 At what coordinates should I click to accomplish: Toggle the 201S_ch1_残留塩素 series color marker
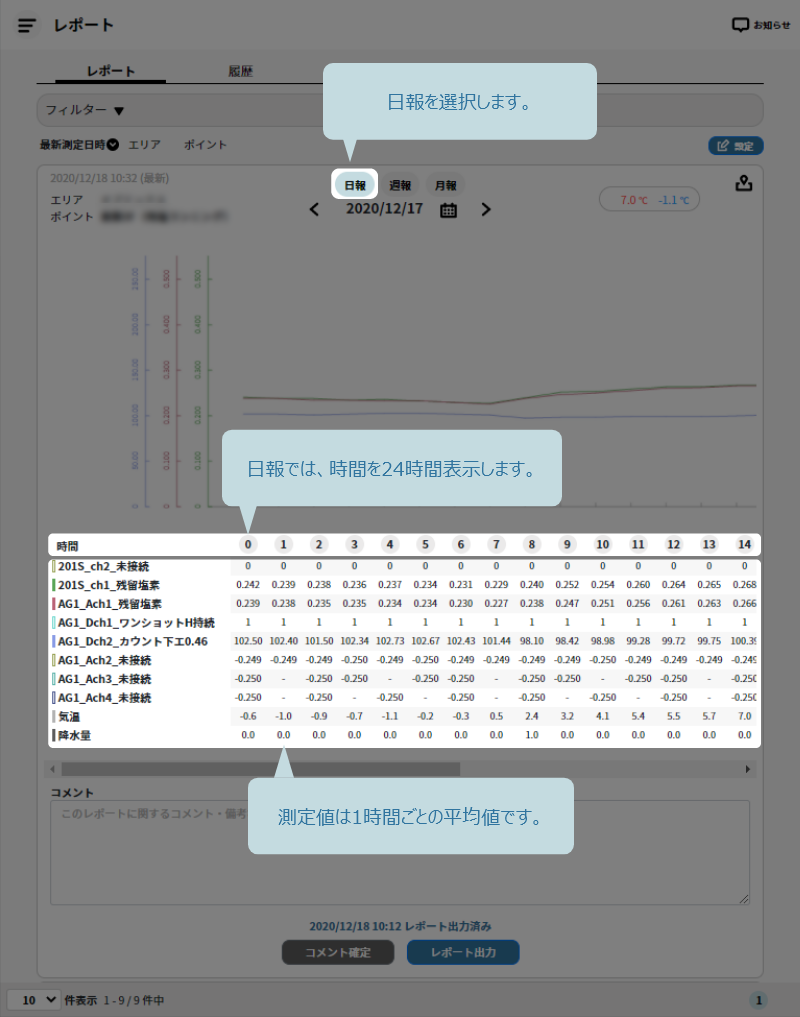click(x=53, y=585)
